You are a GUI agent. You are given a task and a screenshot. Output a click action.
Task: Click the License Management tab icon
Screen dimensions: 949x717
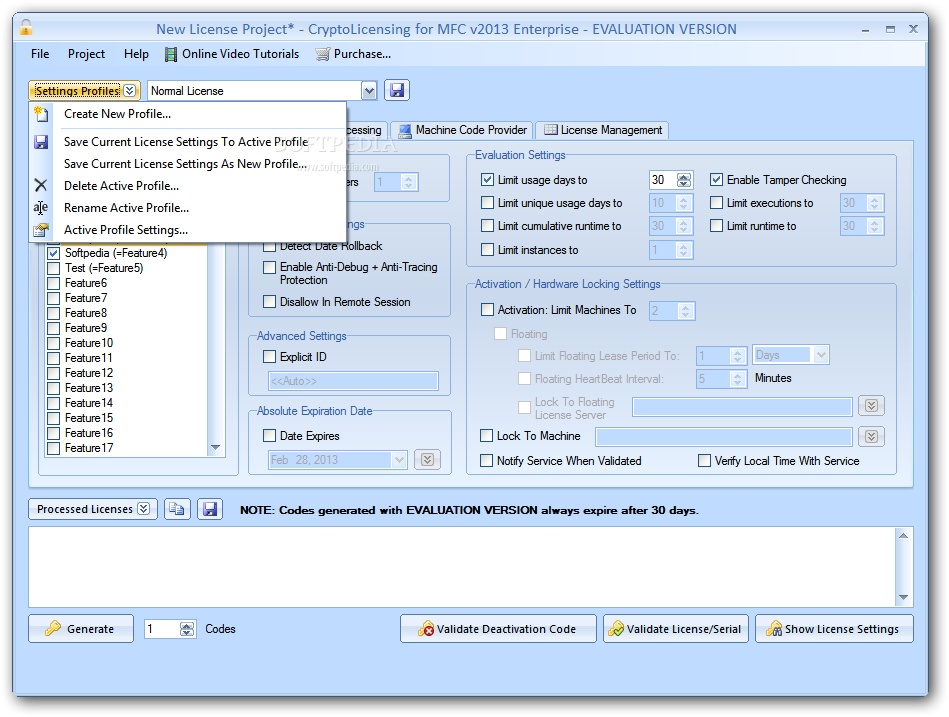550,129
